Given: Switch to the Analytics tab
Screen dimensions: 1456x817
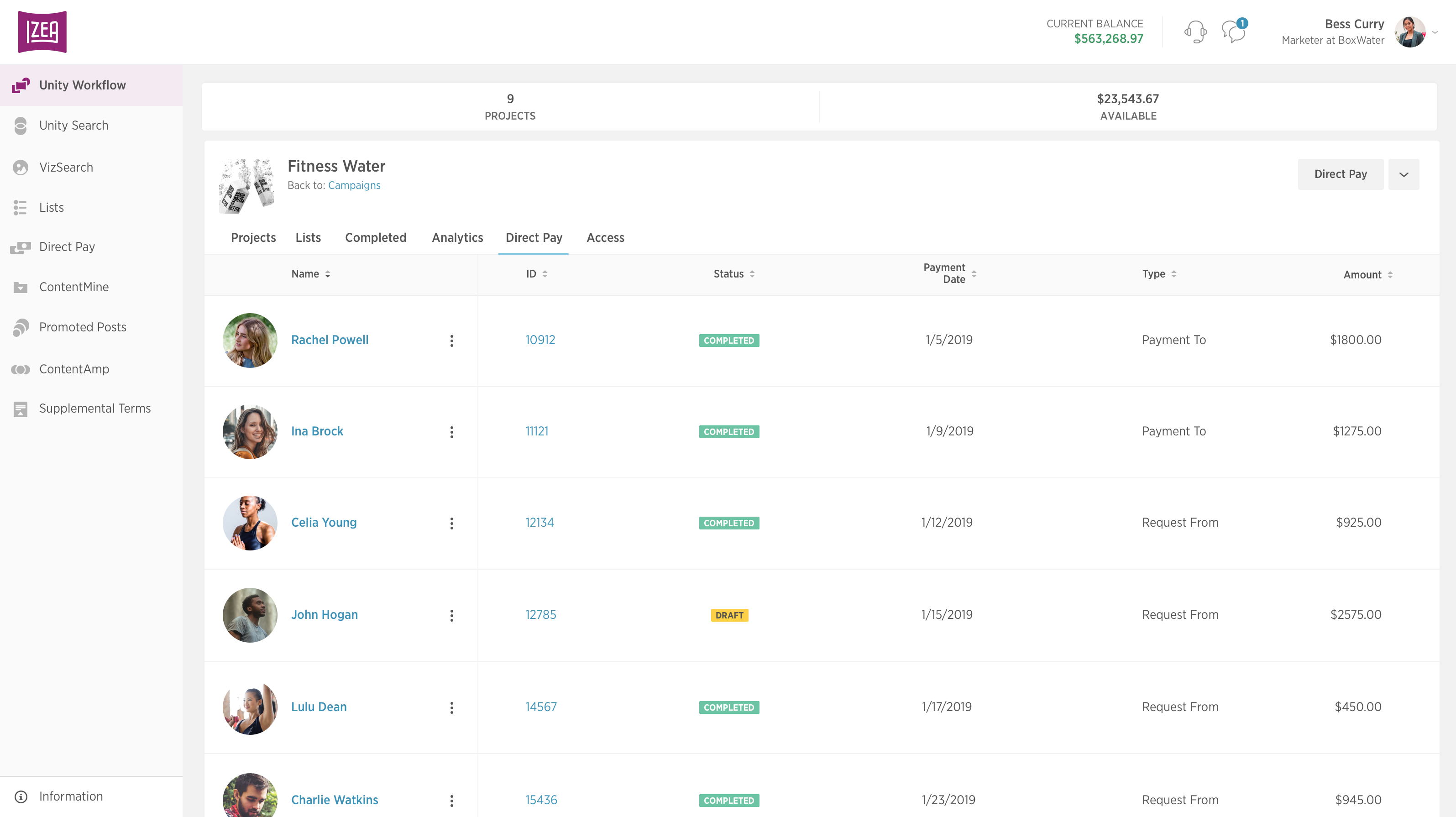Looking at the screenshot, I should click(457, 238).
